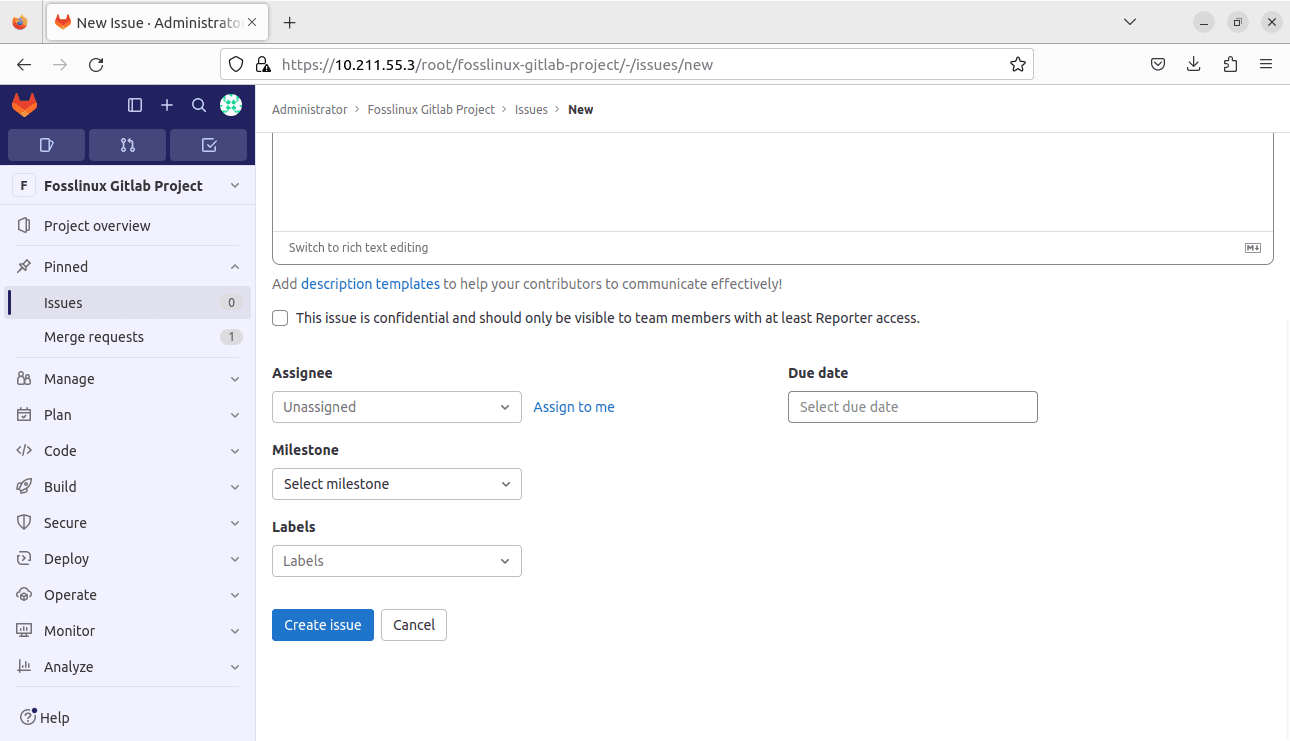
Task: Open the Merge requests sidebar item
Action: (x=128, y=337)
